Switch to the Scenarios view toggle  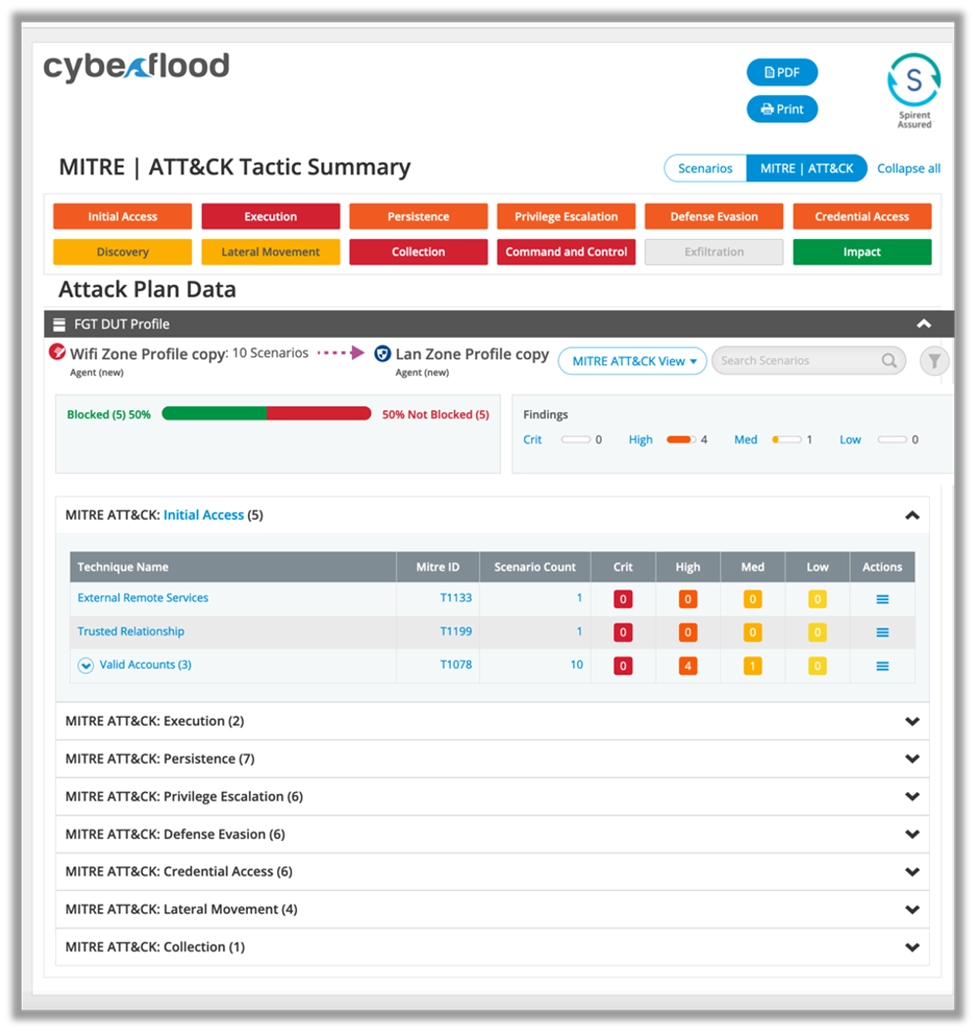pyautogui.click(x=705, y=168)
